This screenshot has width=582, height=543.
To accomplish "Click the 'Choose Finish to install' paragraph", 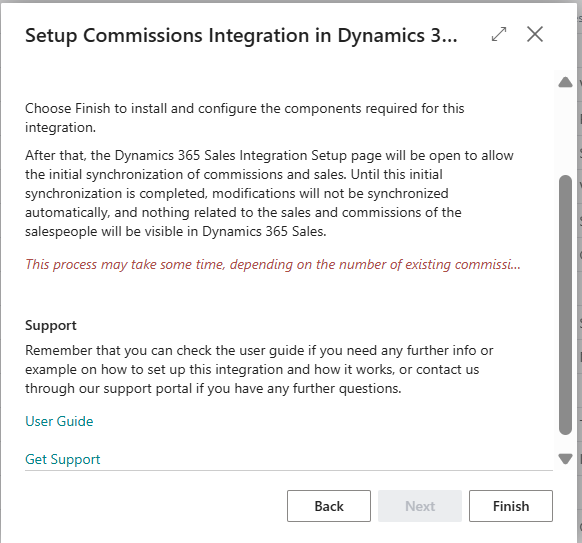I will pos(245,118).
